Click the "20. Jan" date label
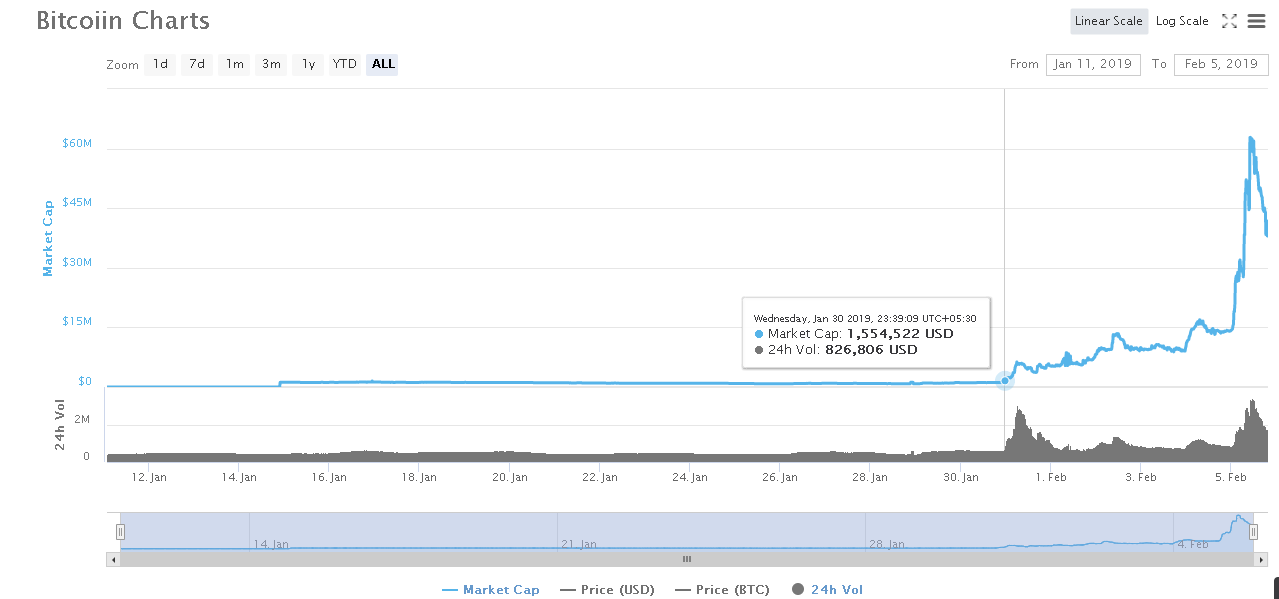 (510, 478)
